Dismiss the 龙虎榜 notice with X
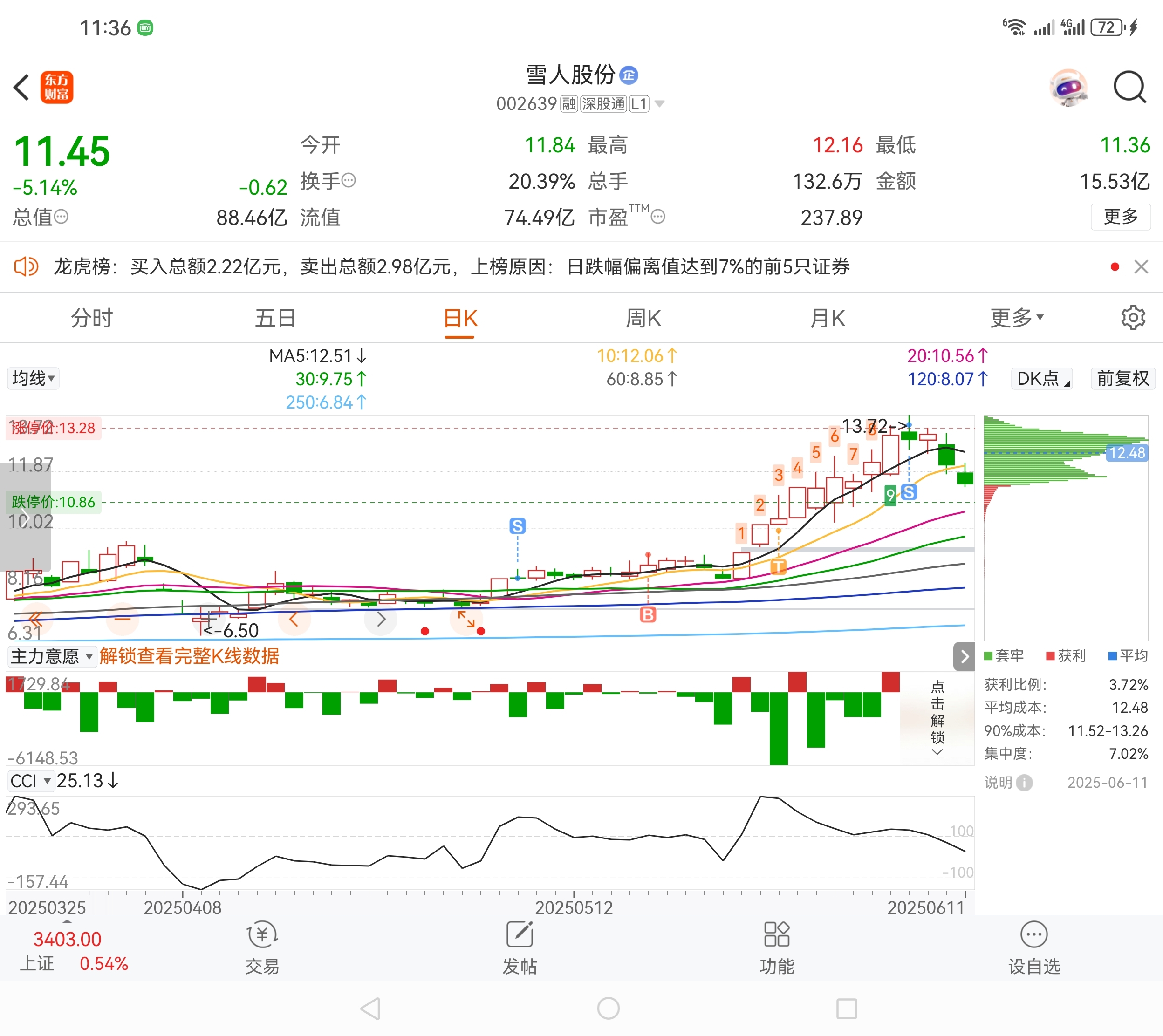1163x1036 pixels. coord(1141,266)
